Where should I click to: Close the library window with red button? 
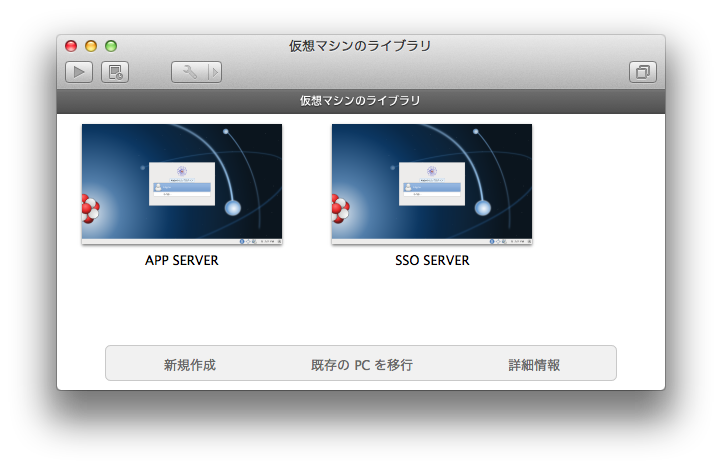click(x=71, y=46)
